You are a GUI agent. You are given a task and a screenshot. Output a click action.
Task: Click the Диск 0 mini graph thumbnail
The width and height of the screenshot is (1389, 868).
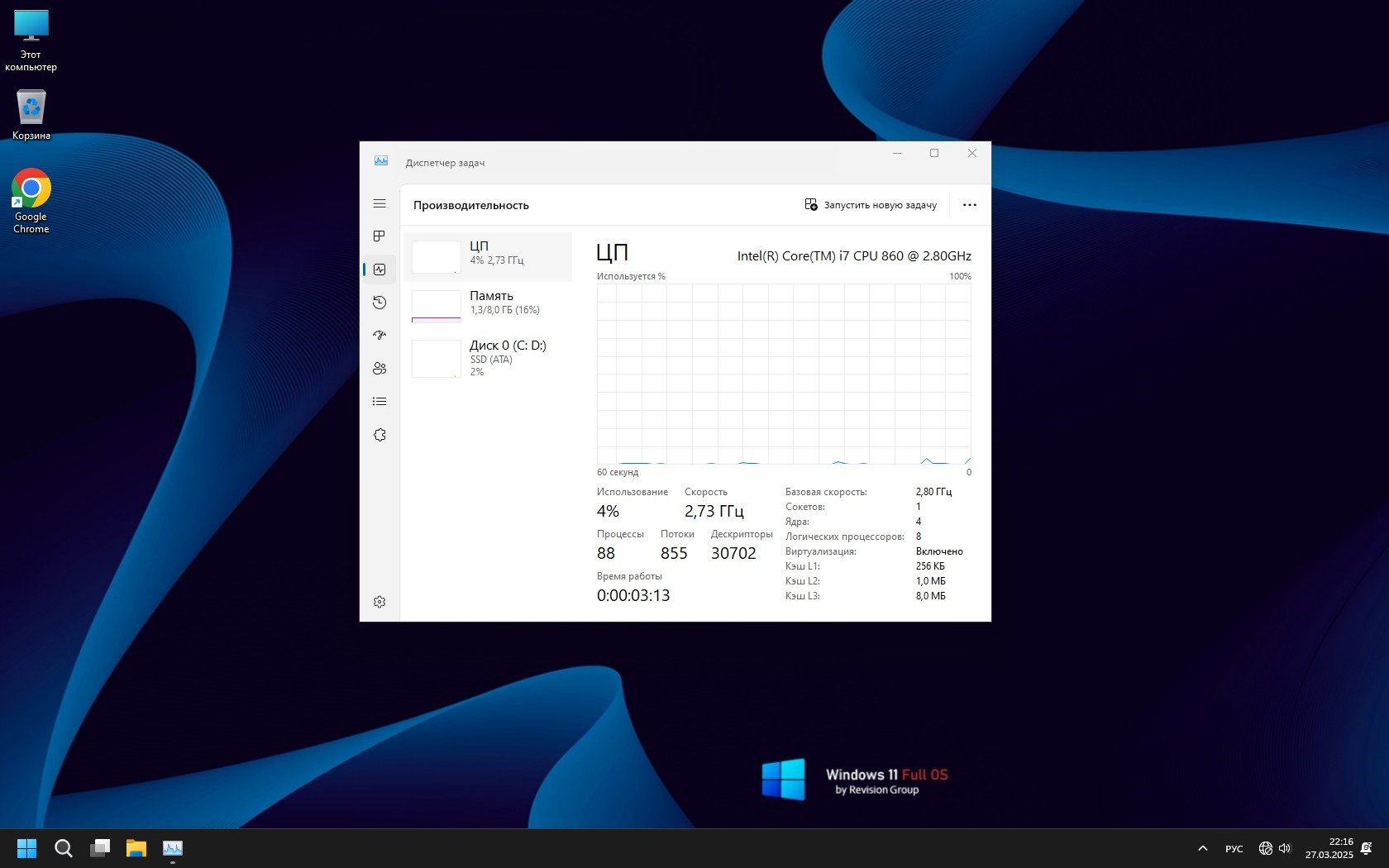pos(437,359)
